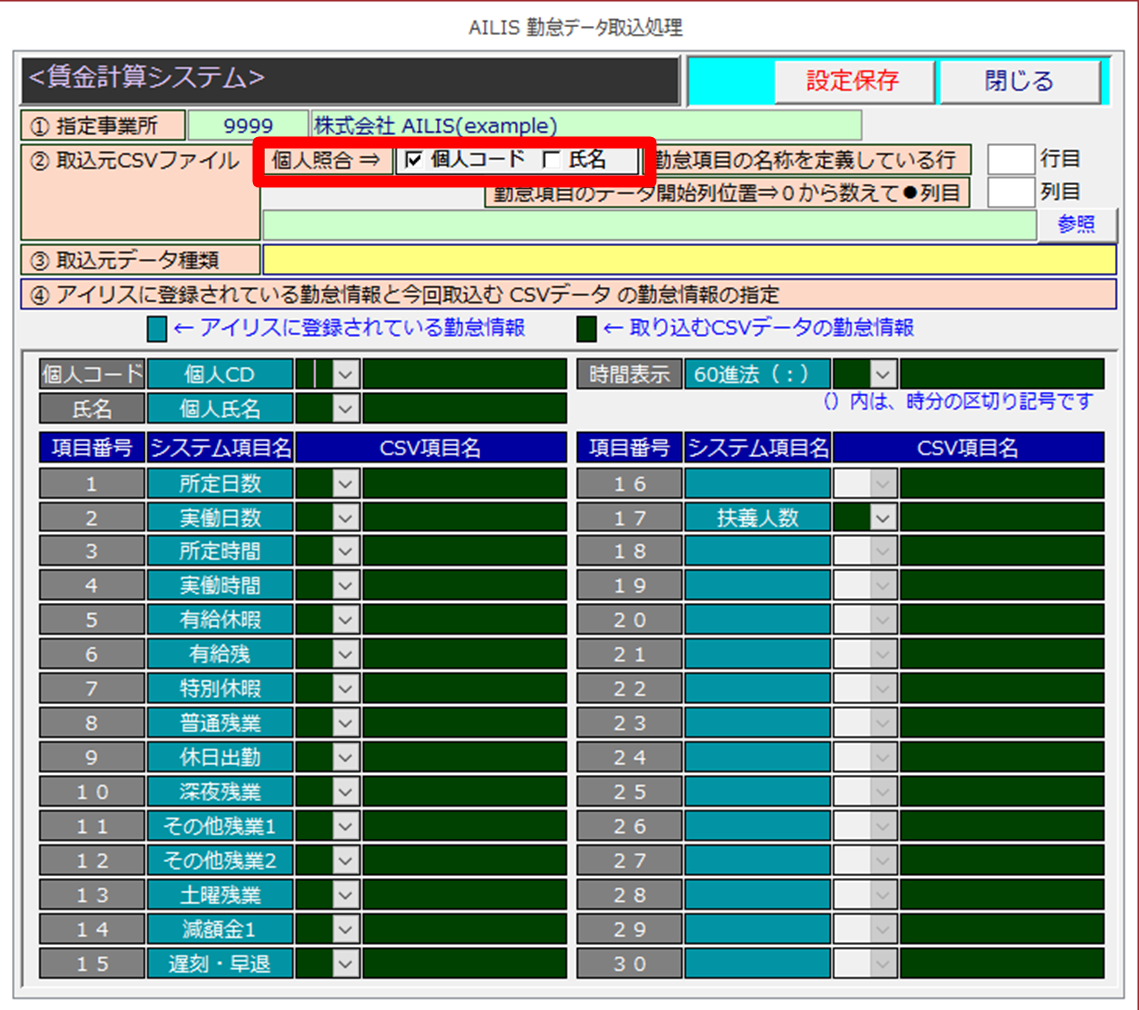Click the teal legend color swatch
This screenshot has width=1139, height=1010.
coord(157,329)
